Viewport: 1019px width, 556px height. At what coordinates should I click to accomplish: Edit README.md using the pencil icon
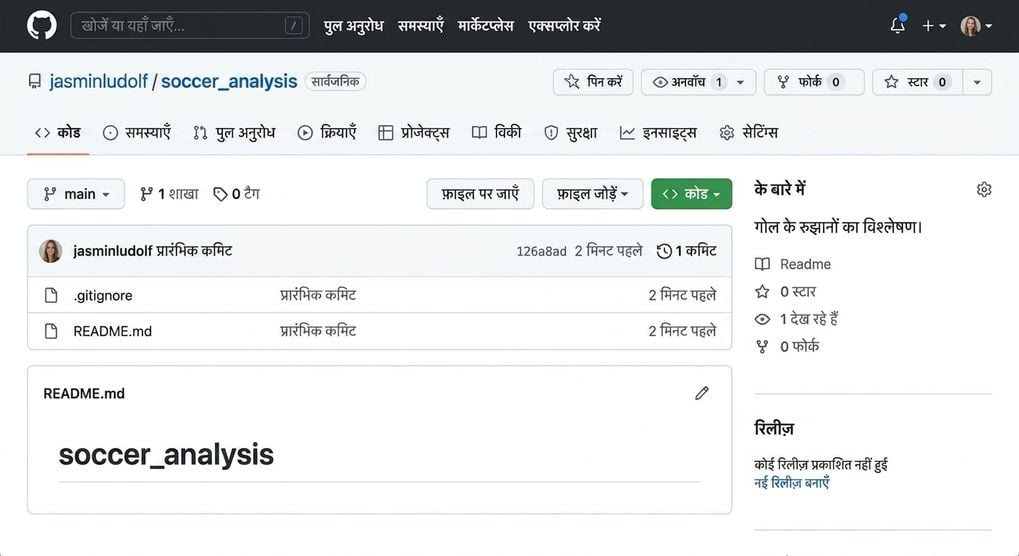(702, 393)
